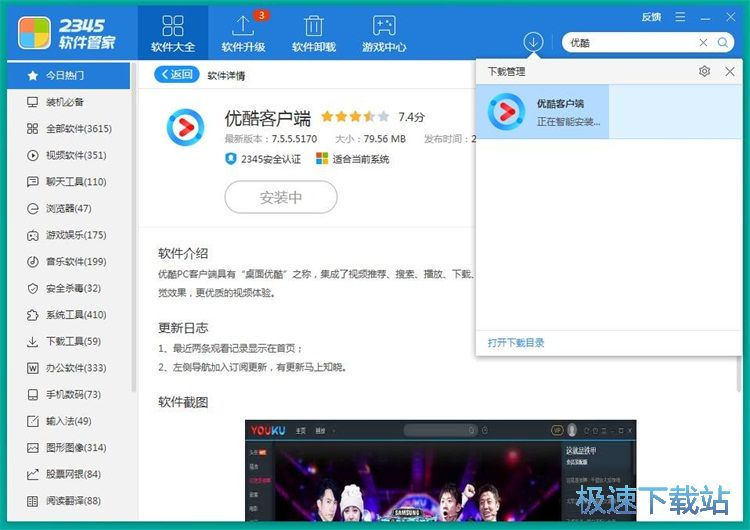The image size is (750, 530).
Task: Click the 优酷客户端 app icon in details
Action: click(x=185, y=127)
